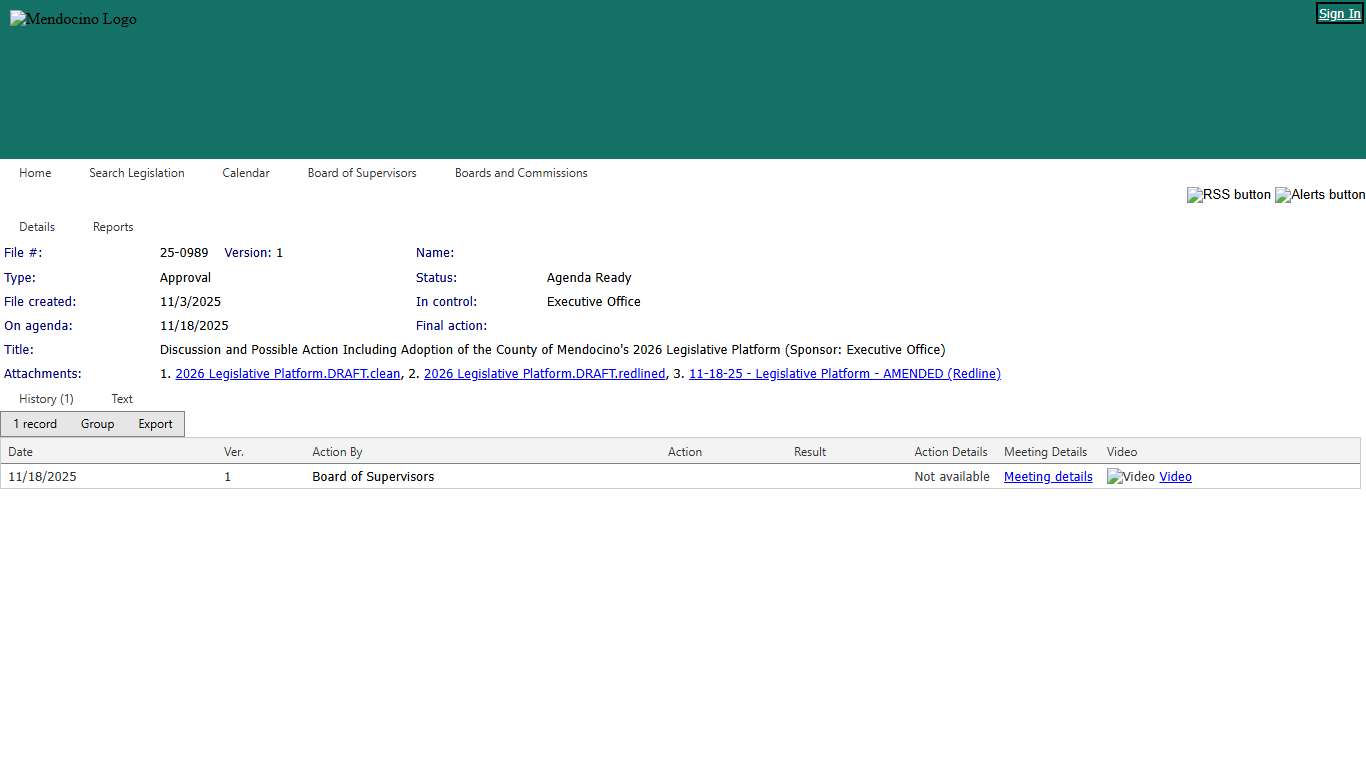
Task: Open Boards and Commissions menu
Action: (x=521, y=173)
